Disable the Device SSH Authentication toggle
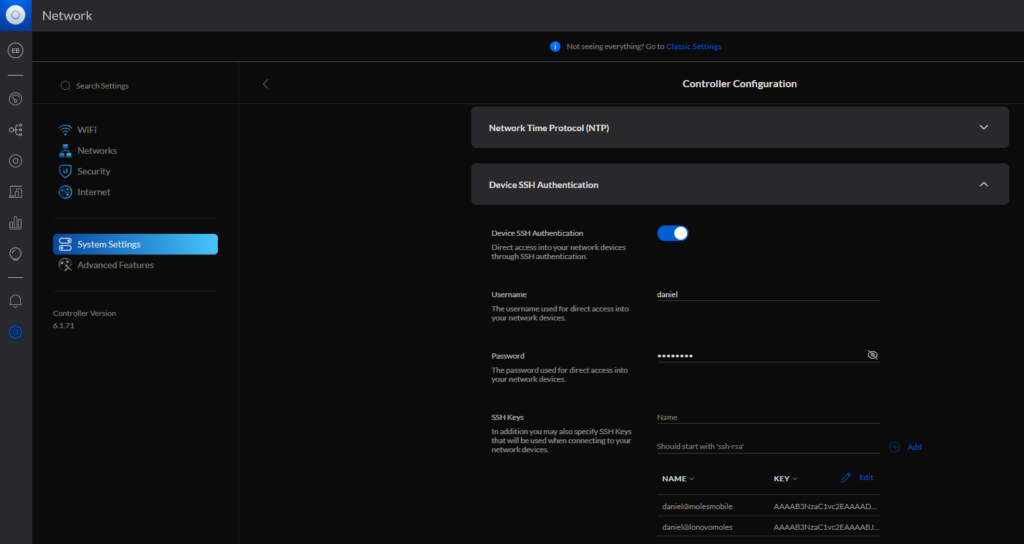 point(672,233)
